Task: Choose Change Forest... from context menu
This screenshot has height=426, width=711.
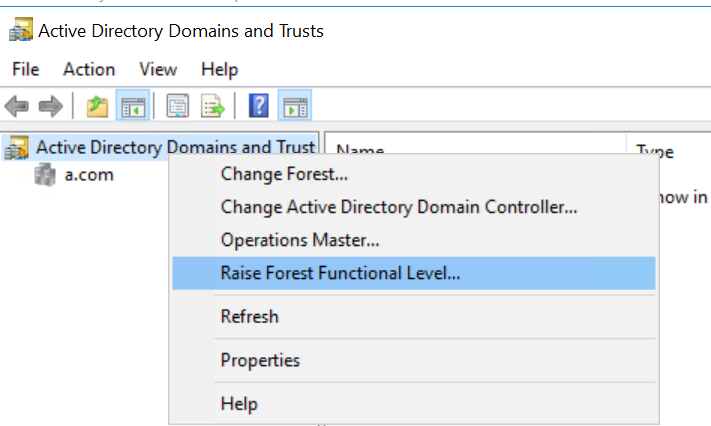Action: pyautogui.click(x=414, y=174)
